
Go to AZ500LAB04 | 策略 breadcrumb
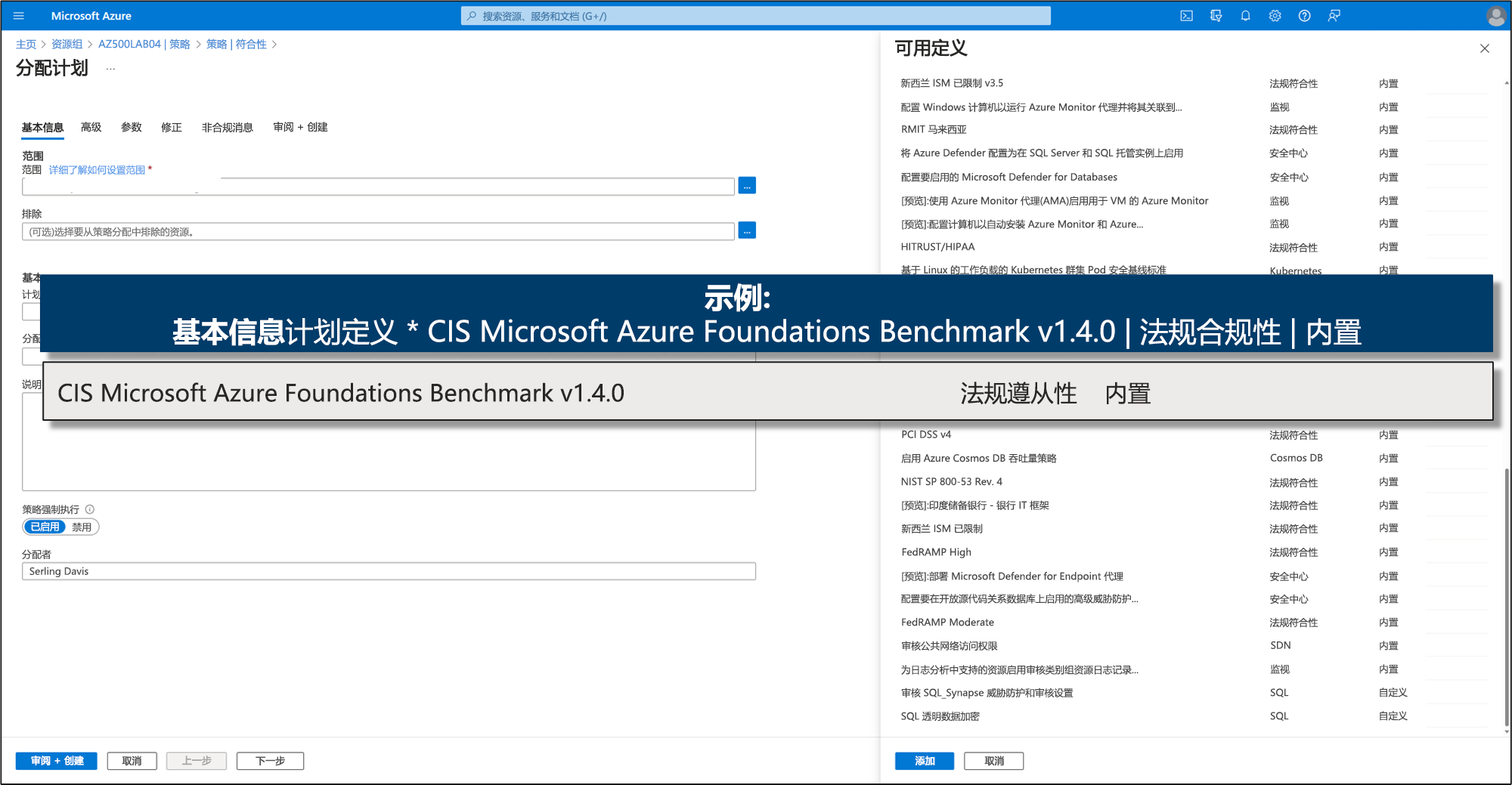pyautogui.click(x=144, y=45)
